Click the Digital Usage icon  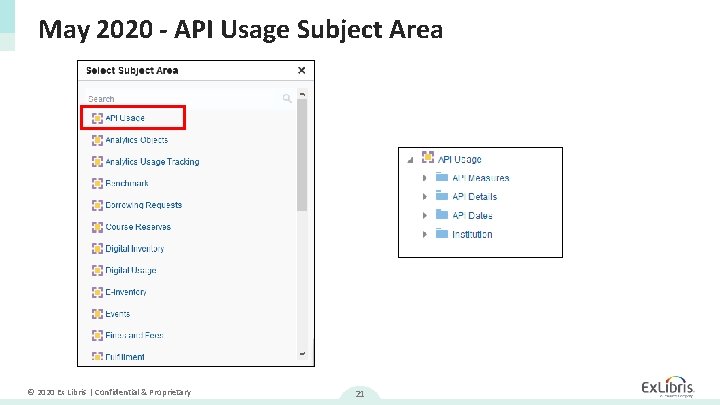(97, 270)
